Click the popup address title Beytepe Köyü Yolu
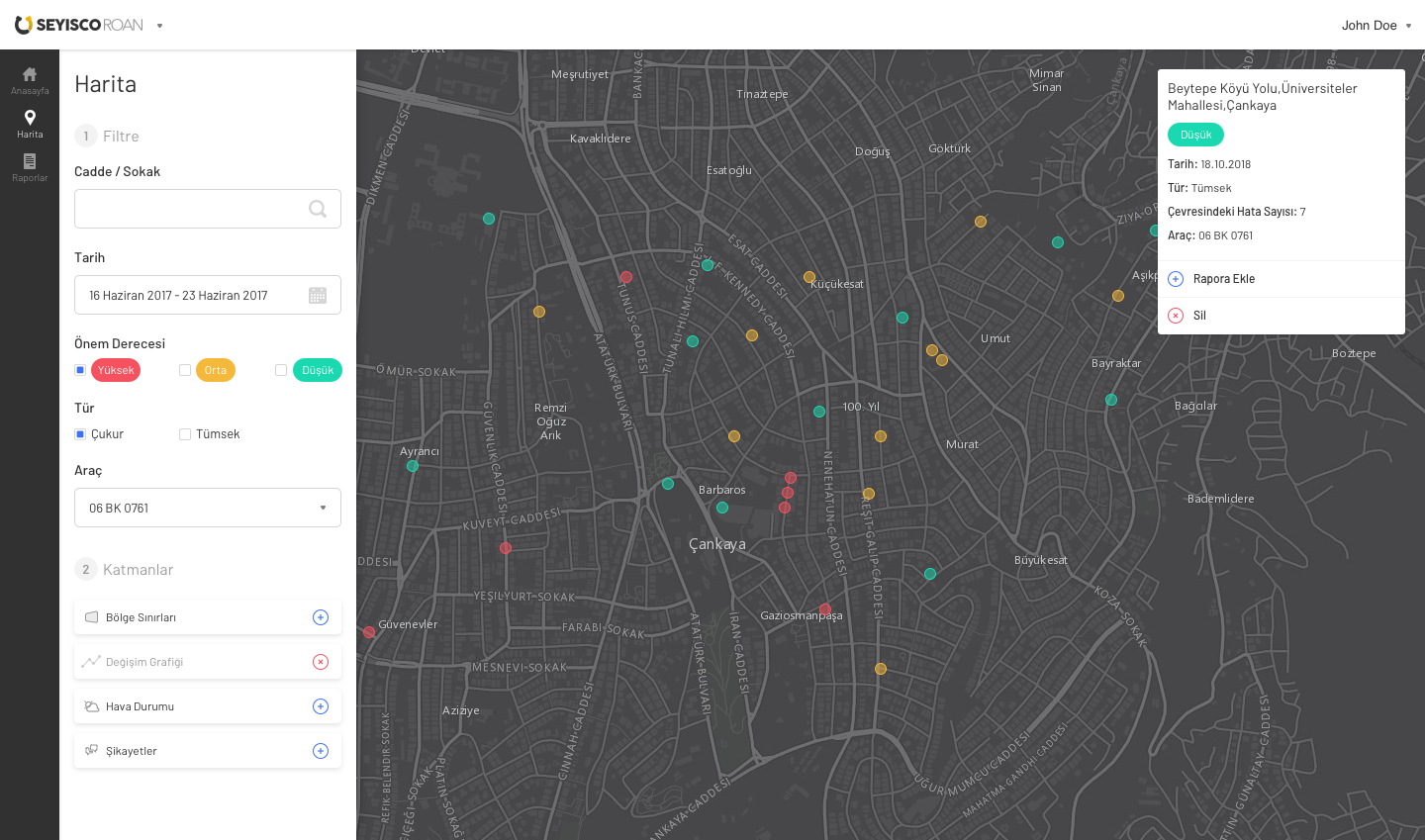1425x840 pixels. [x=1263, y=97]
